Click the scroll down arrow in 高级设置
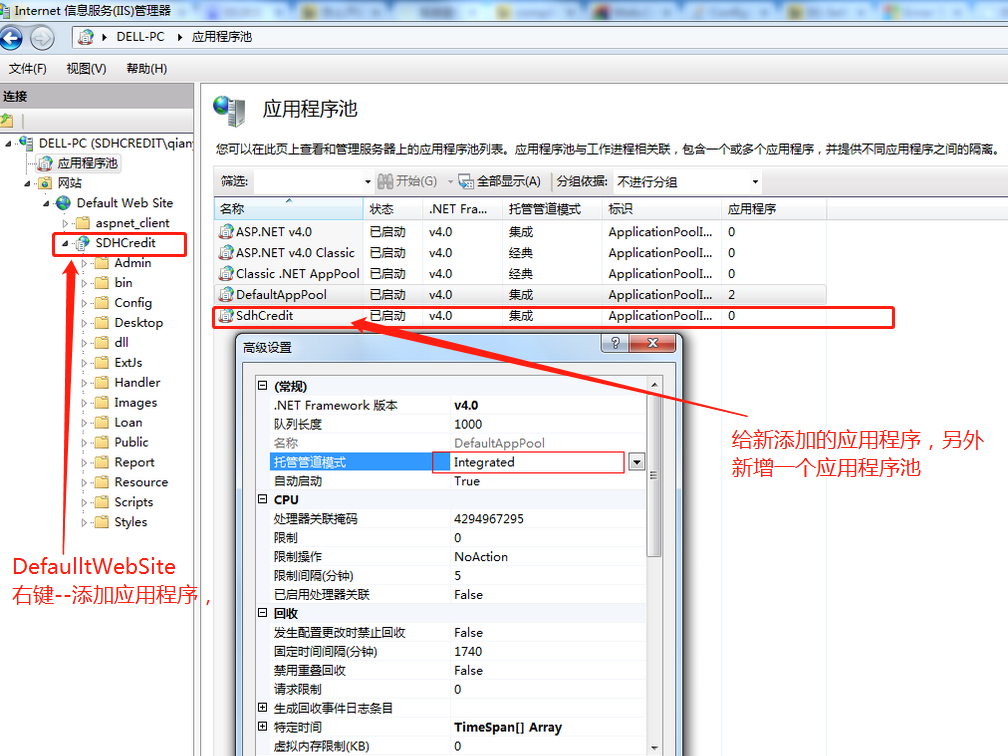This screenshot has height=756, width=1008. [654, 748]
